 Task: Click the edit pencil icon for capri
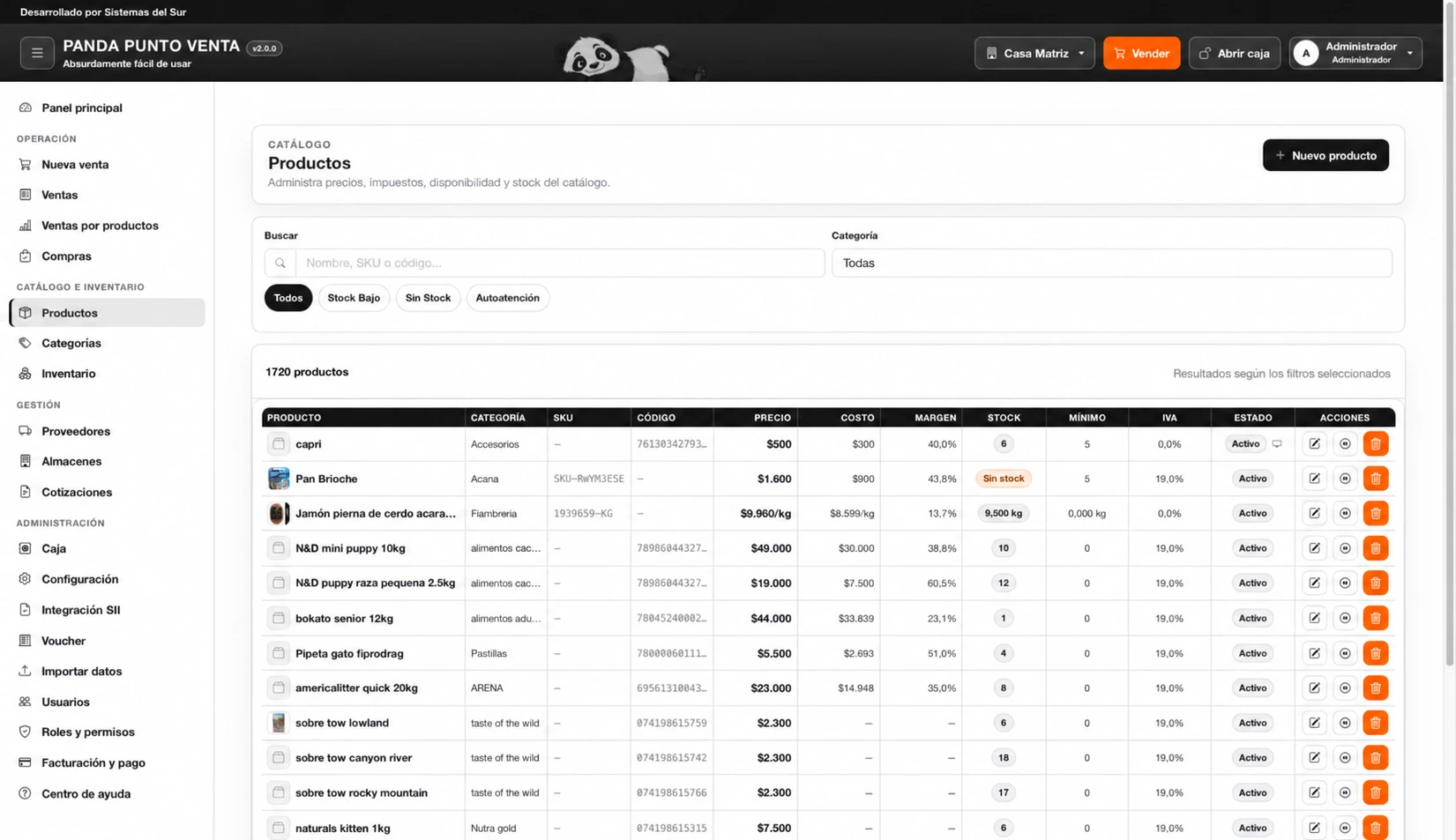1314,443
